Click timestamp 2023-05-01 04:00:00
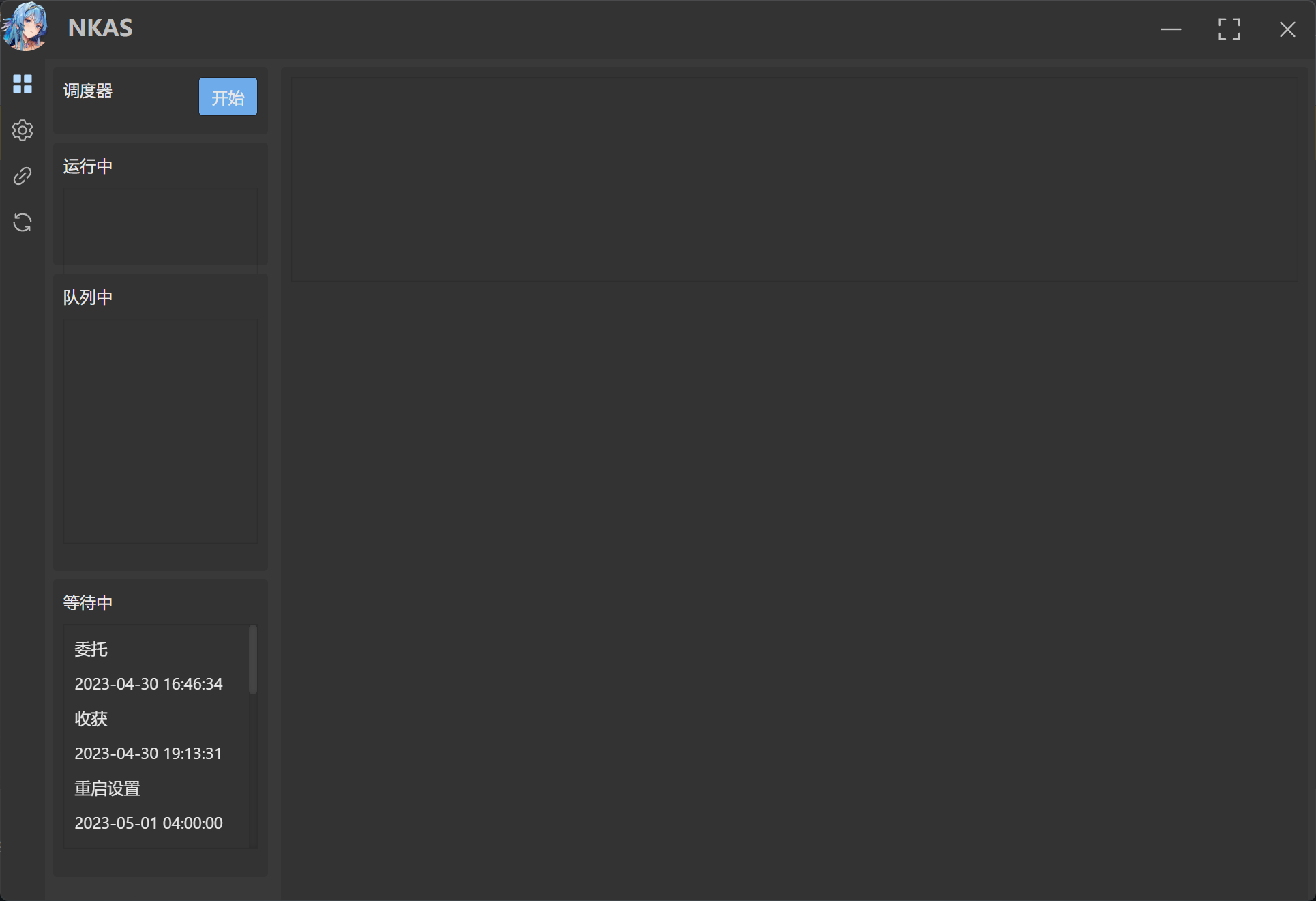 click(148, 823)
